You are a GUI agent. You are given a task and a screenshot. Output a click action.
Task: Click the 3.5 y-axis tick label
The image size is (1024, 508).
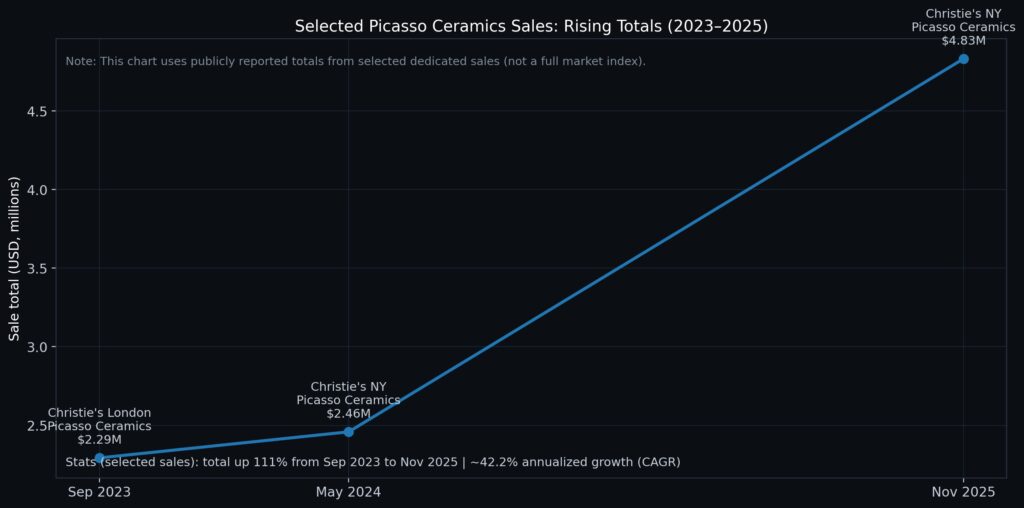tap(35, 268)
